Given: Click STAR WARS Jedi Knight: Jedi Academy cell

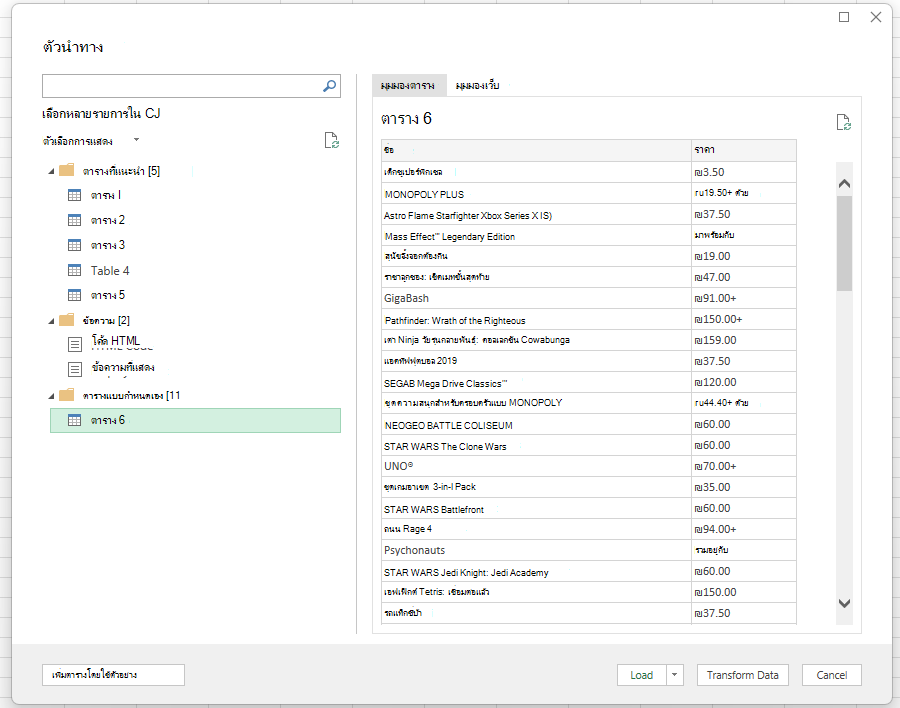Looking at the screenshot, I should [x=536, y=571].
